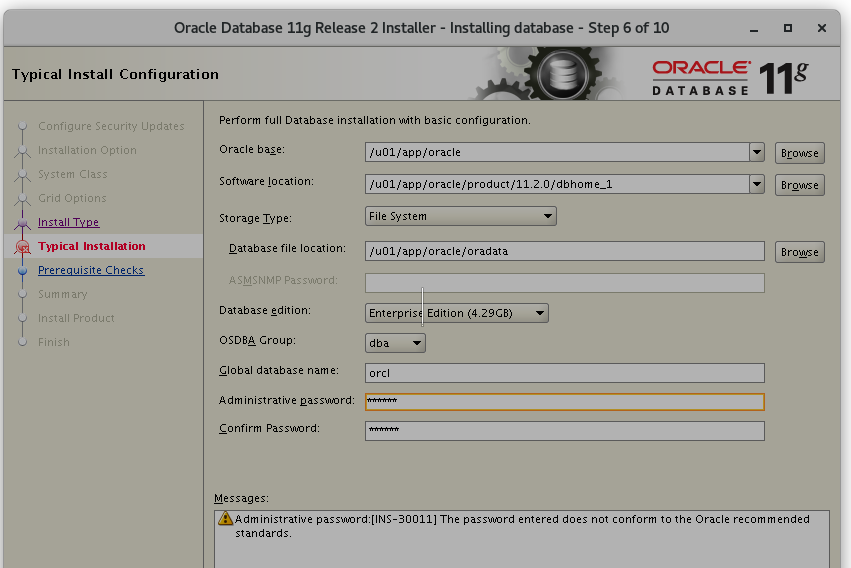Open the Database edition dropdown
This screenshot has height=568, width=851.
coord(456,313)
